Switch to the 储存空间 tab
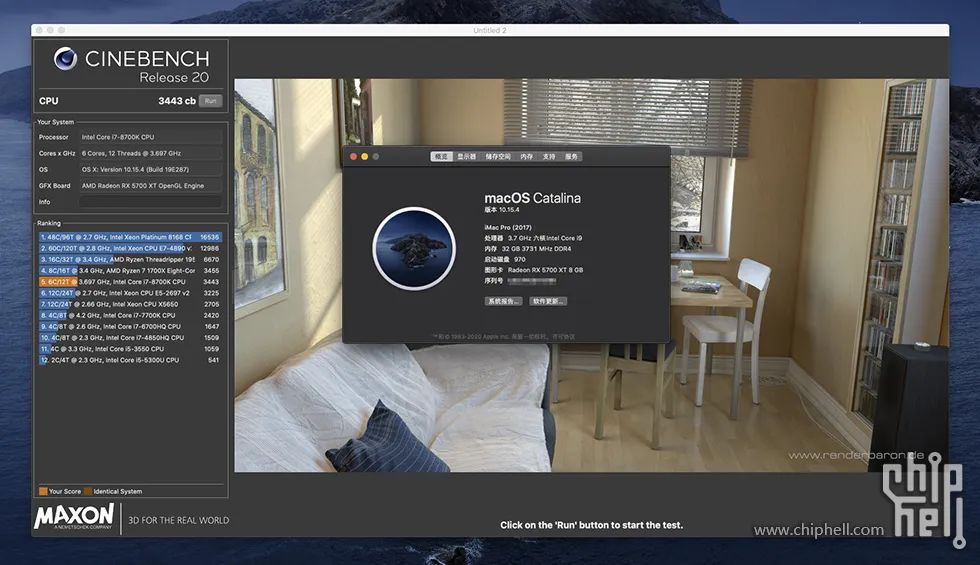 click(x=498, y=156)
